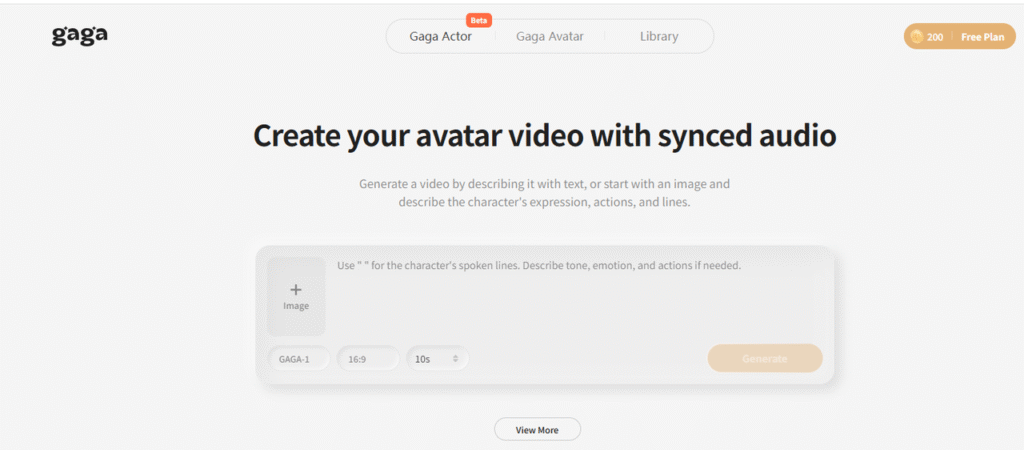The height and width of the screenshot is (450, 1024).
Task: Open the GAGA-1 model selector
Action: (298, 358)
